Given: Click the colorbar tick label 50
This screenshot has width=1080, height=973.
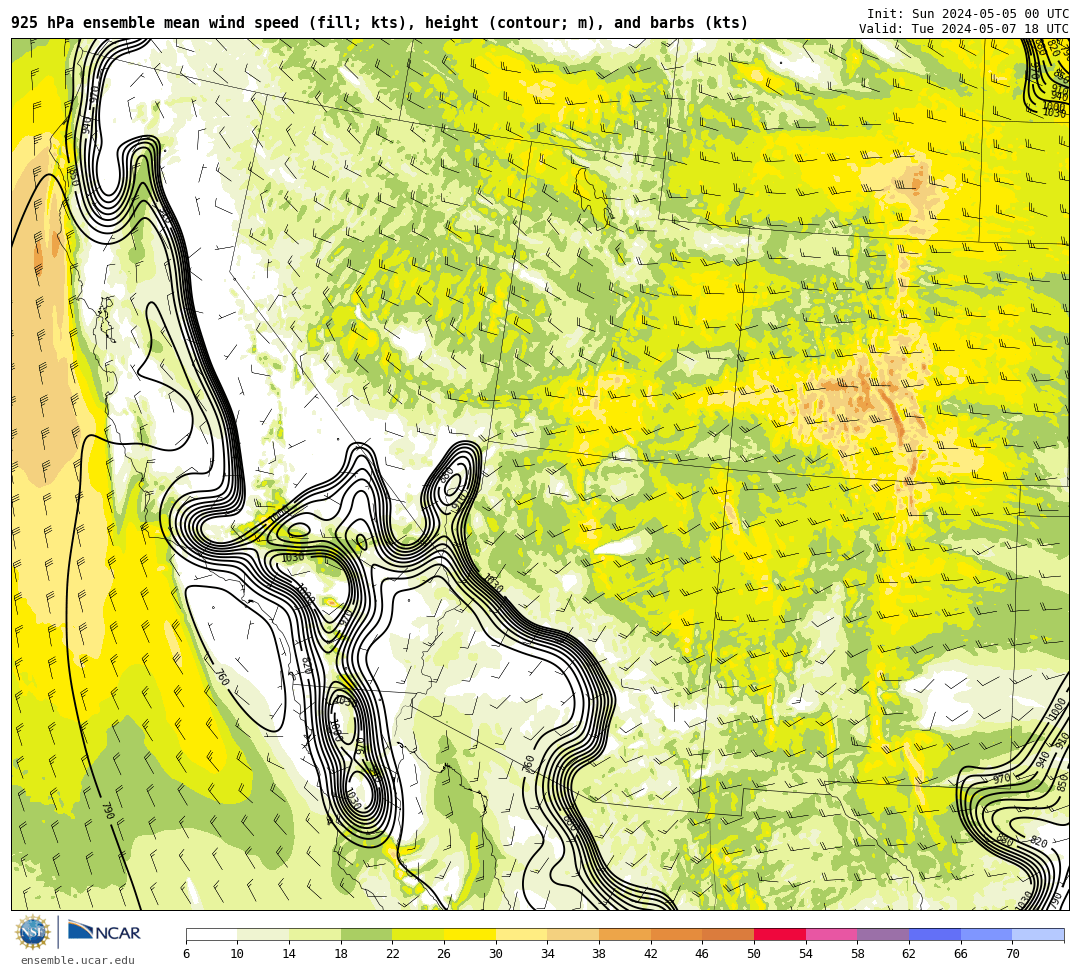Looking at the screenshot, I should pyautogui.click(x=754, y=954).
